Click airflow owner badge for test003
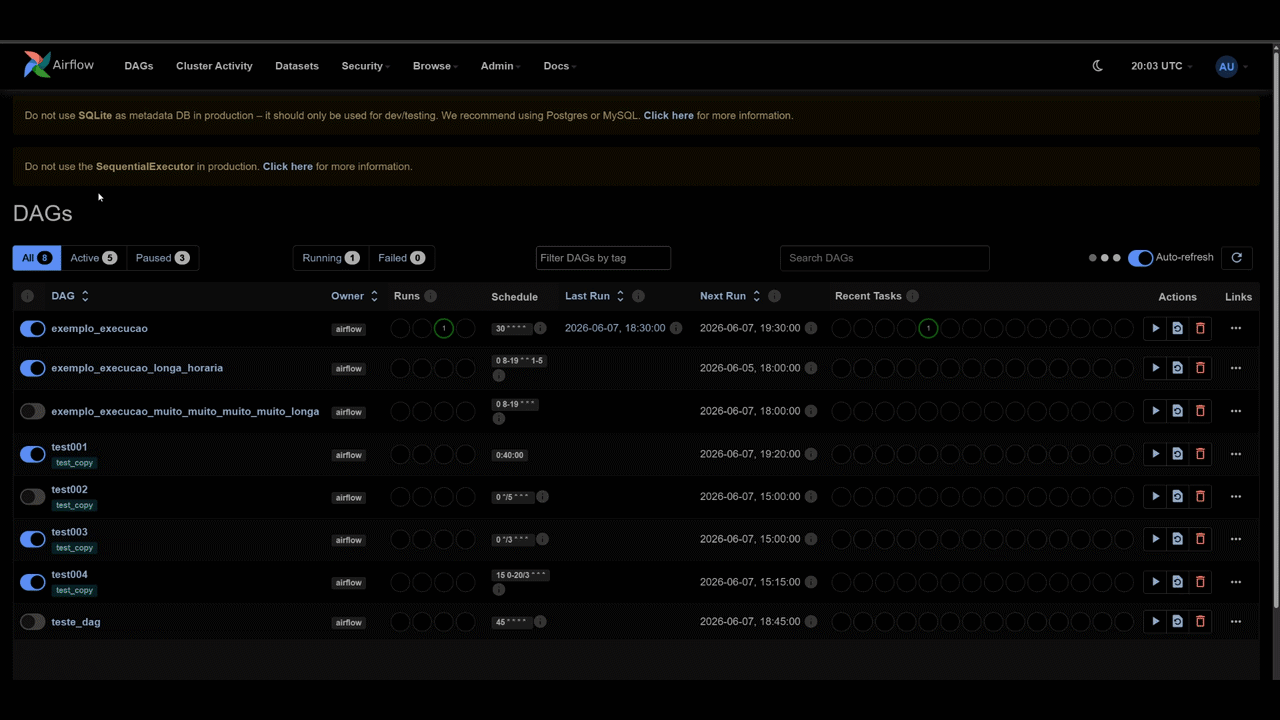Viewport: 1280px width, 720px height. click(349, 540)
